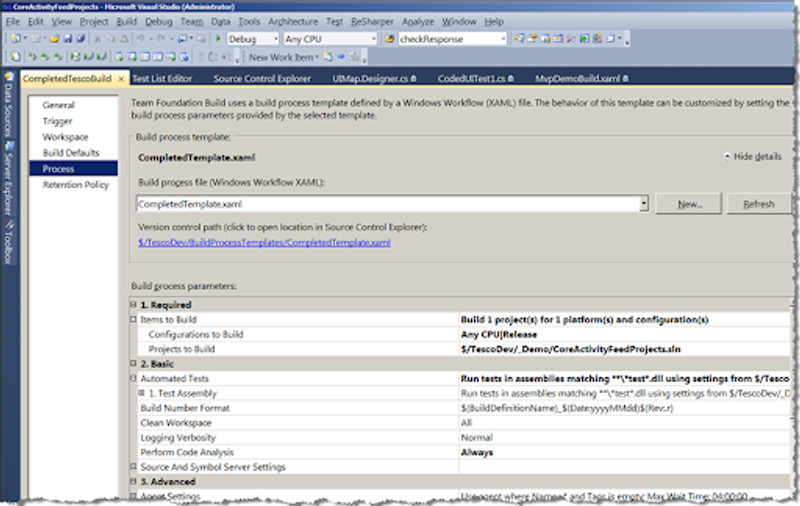Open the File menu

[13, 21]
